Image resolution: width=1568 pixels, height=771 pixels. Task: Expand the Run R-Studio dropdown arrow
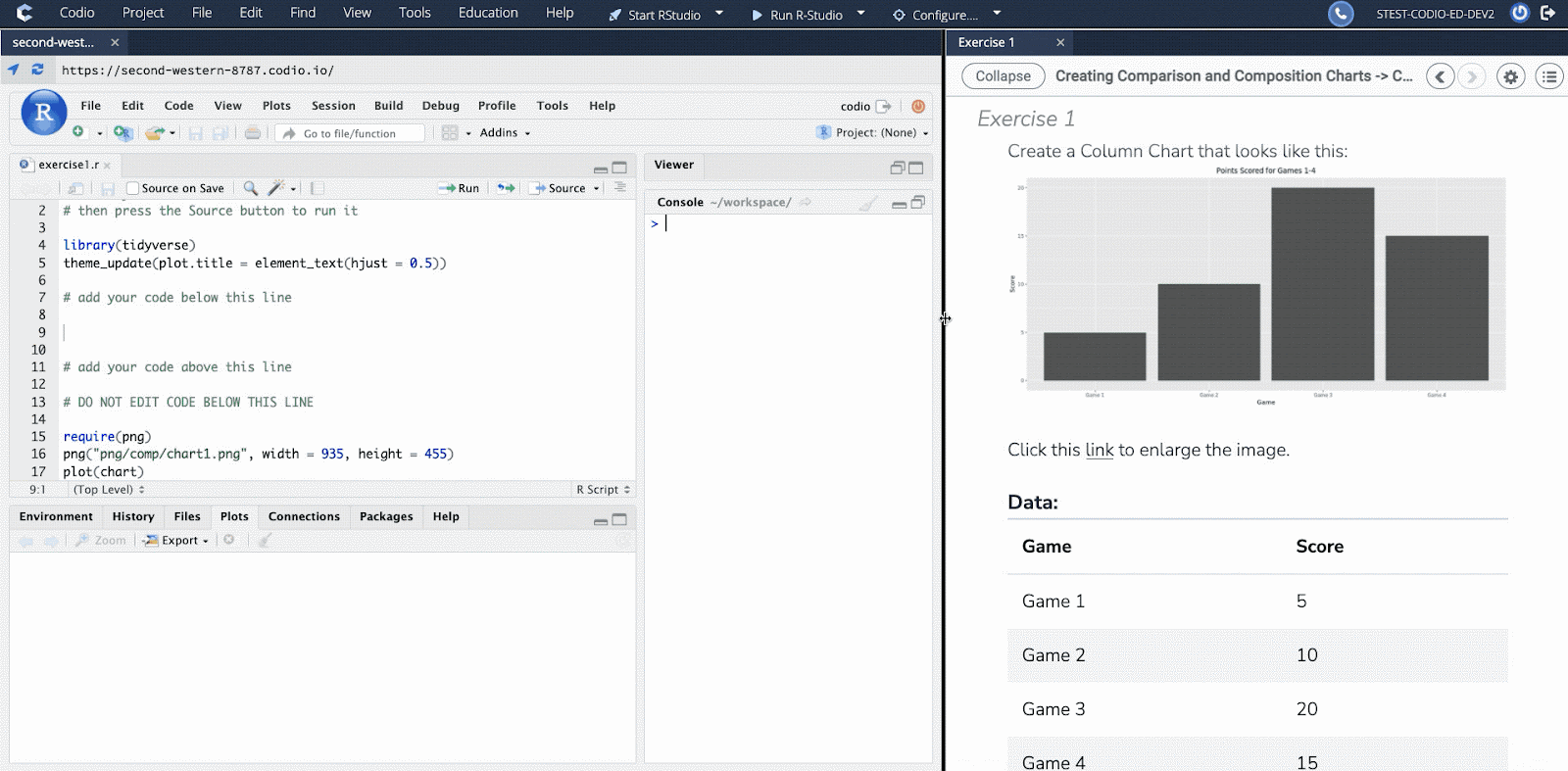tap(861, 13)
